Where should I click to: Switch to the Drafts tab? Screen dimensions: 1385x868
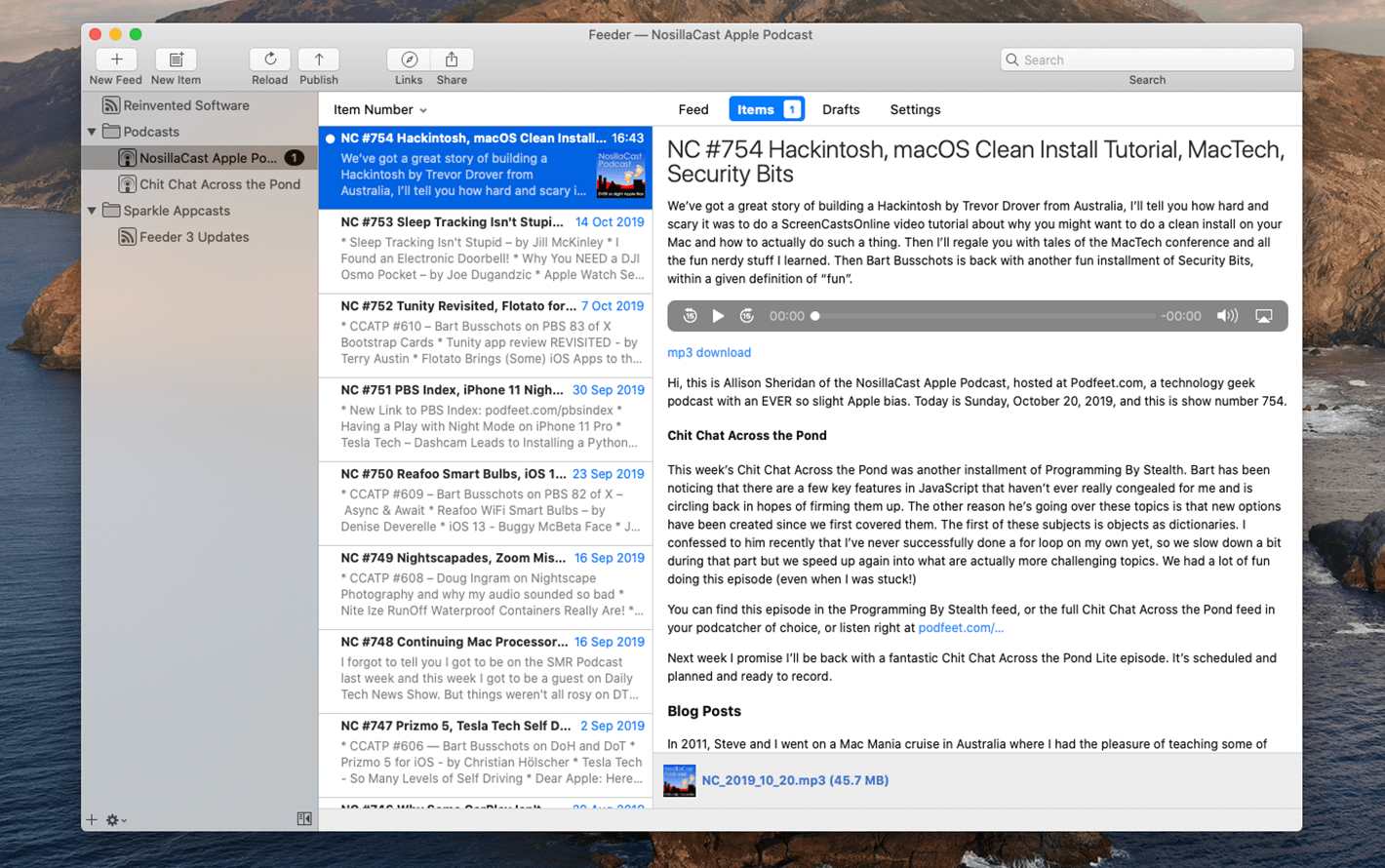(841, 109)
